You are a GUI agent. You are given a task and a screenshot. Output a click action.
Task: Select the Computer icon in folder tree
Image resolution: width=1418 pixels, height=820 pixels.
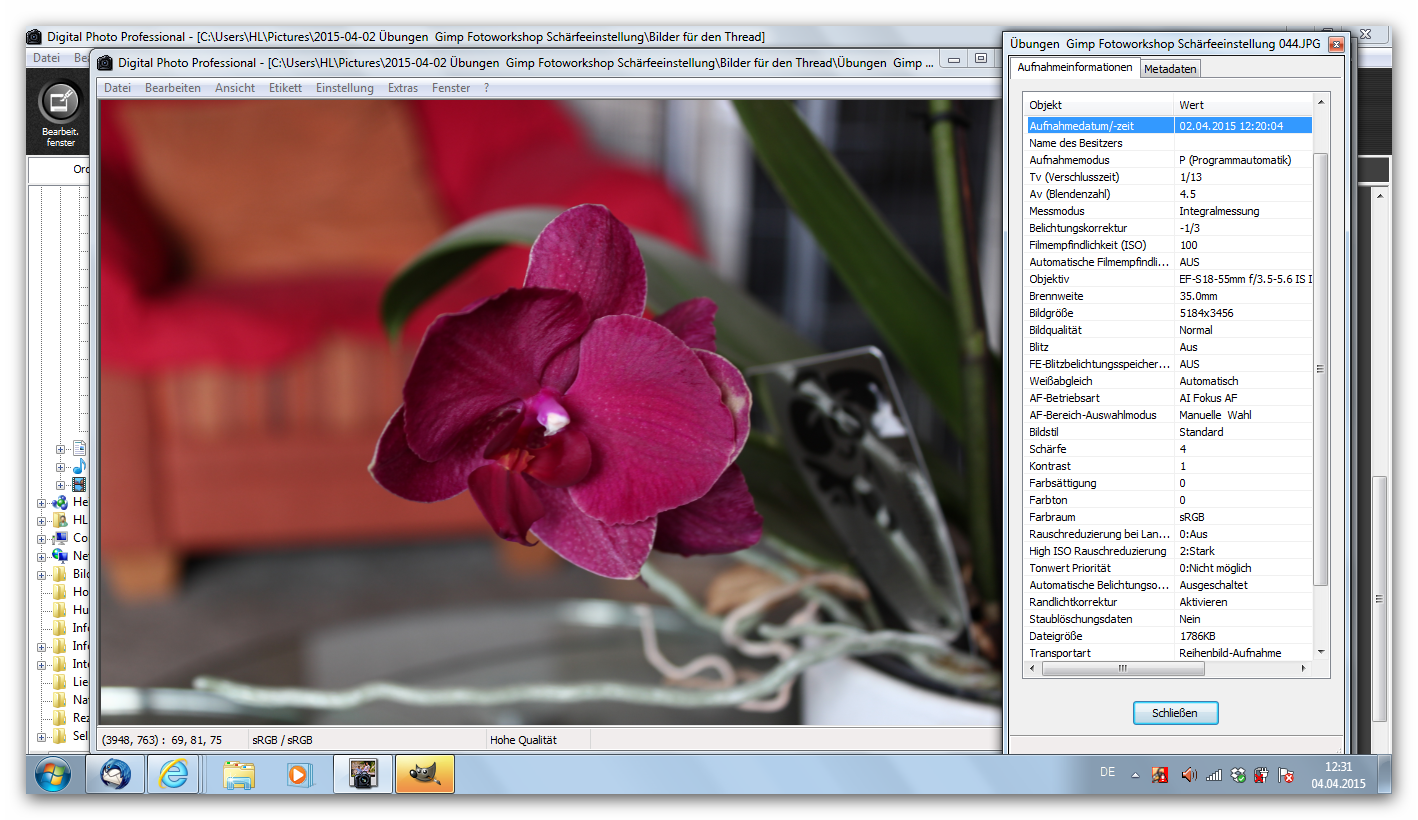point(60,538)
